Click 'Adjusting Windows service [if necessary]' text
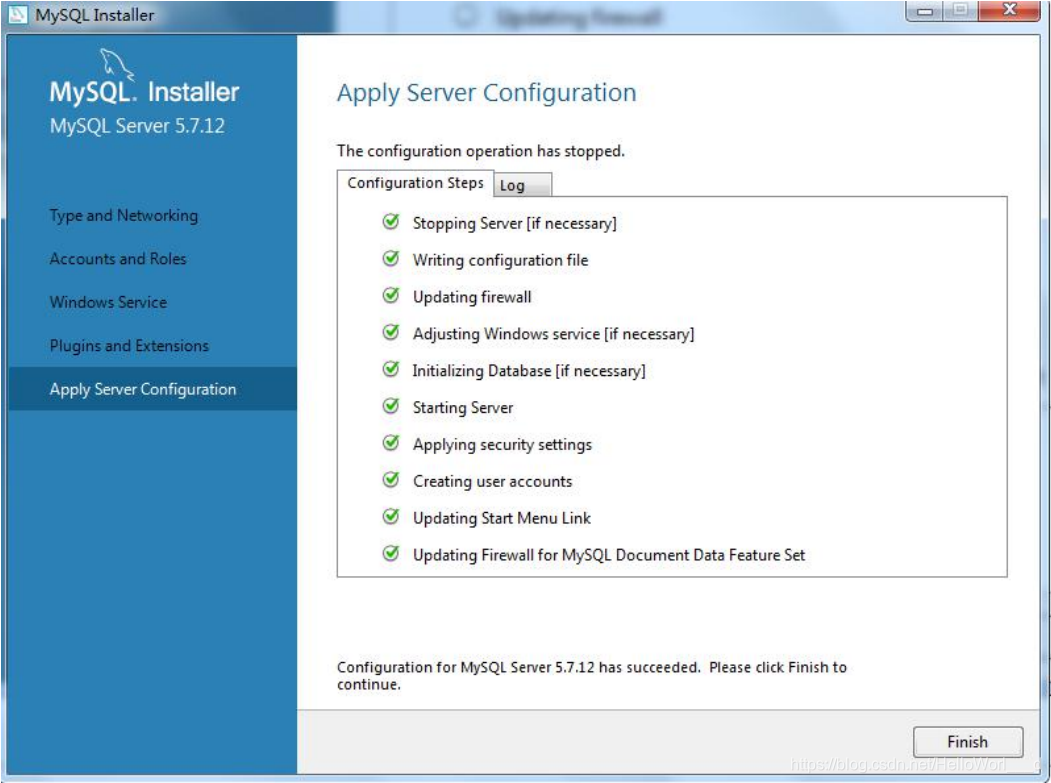This screenshot has height=783, width=1051. 553,334
